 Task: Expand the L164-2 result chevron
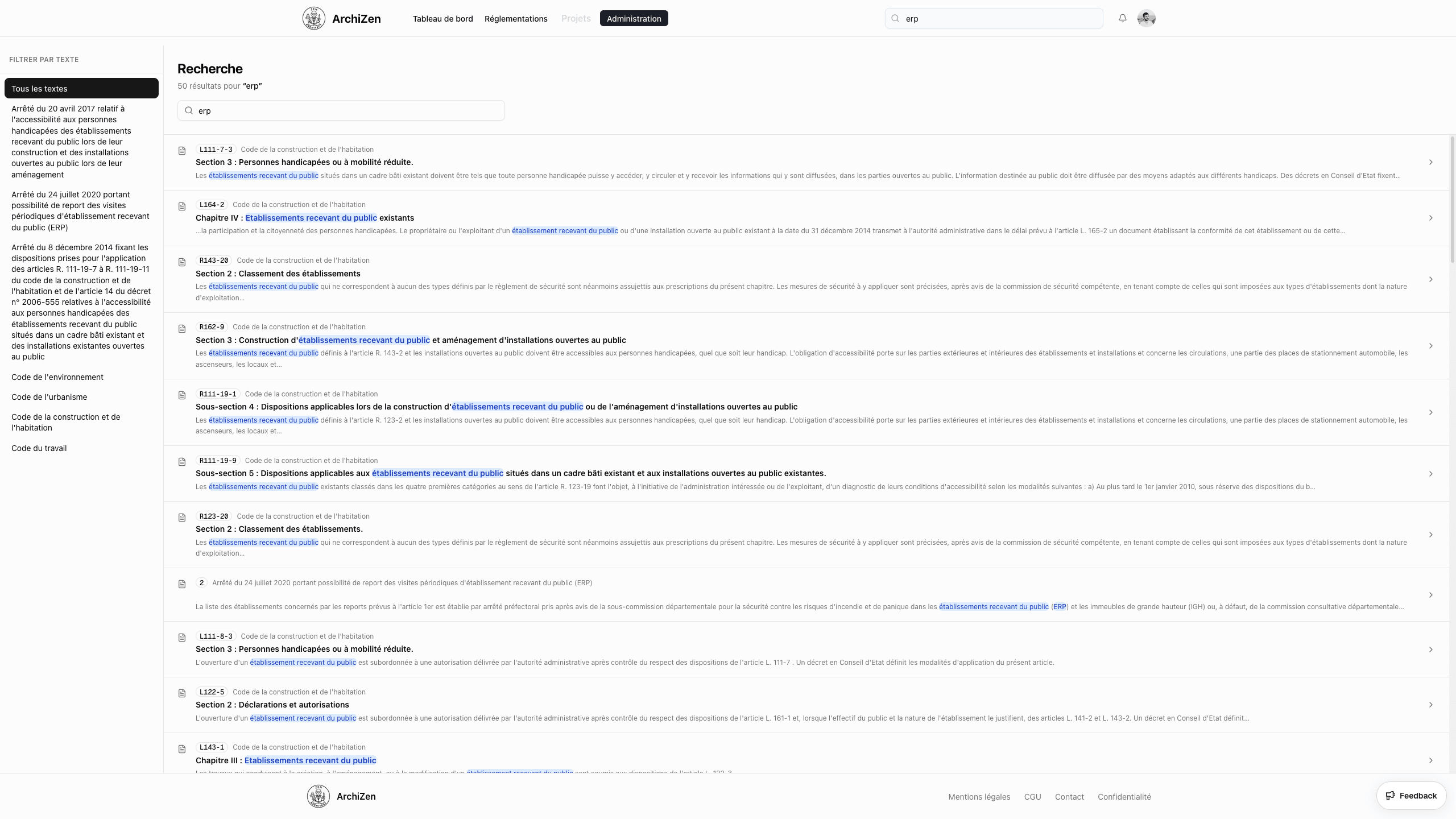[x=1431, y=218]
